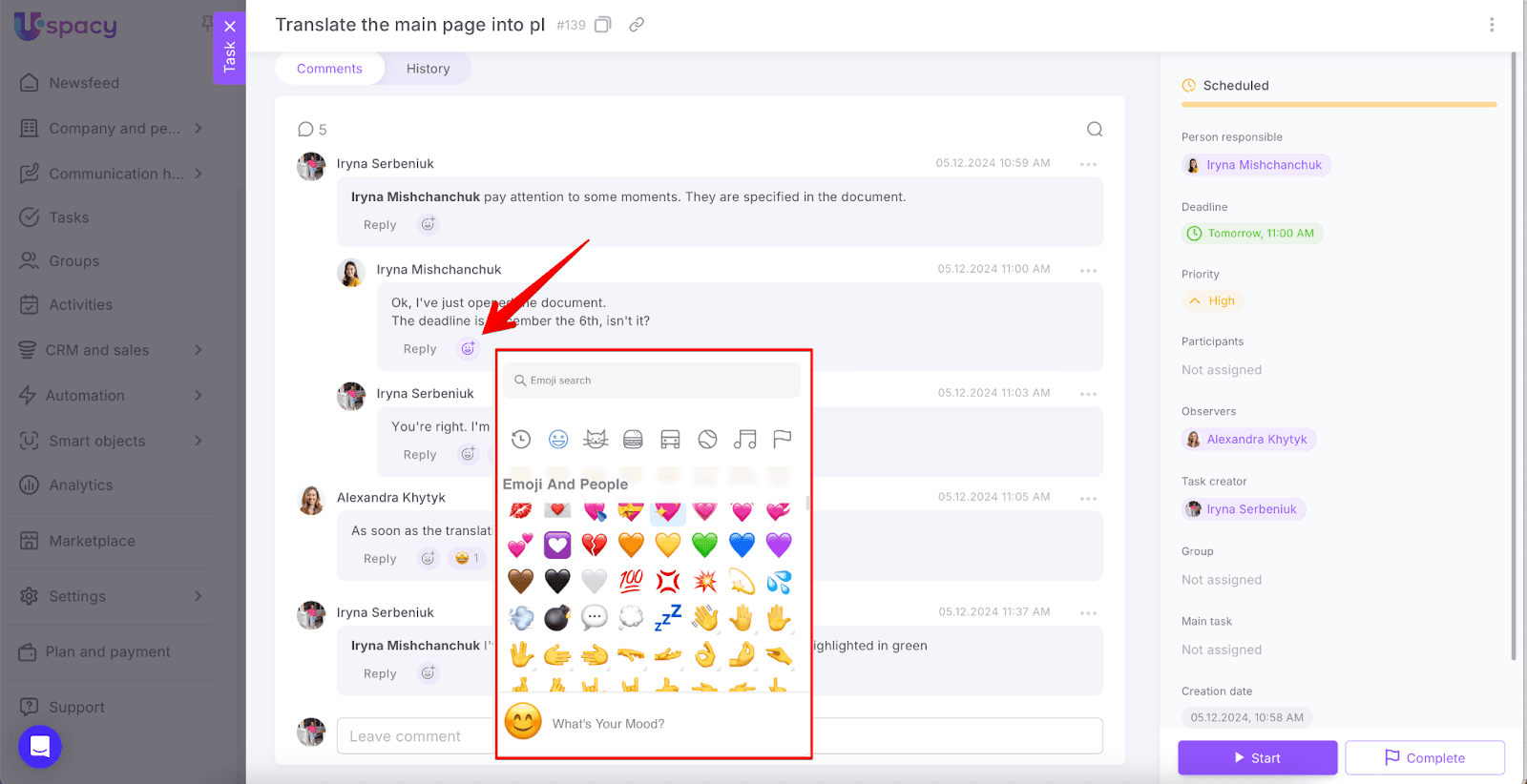Open the support chat bubble widget

click(40, 746)
